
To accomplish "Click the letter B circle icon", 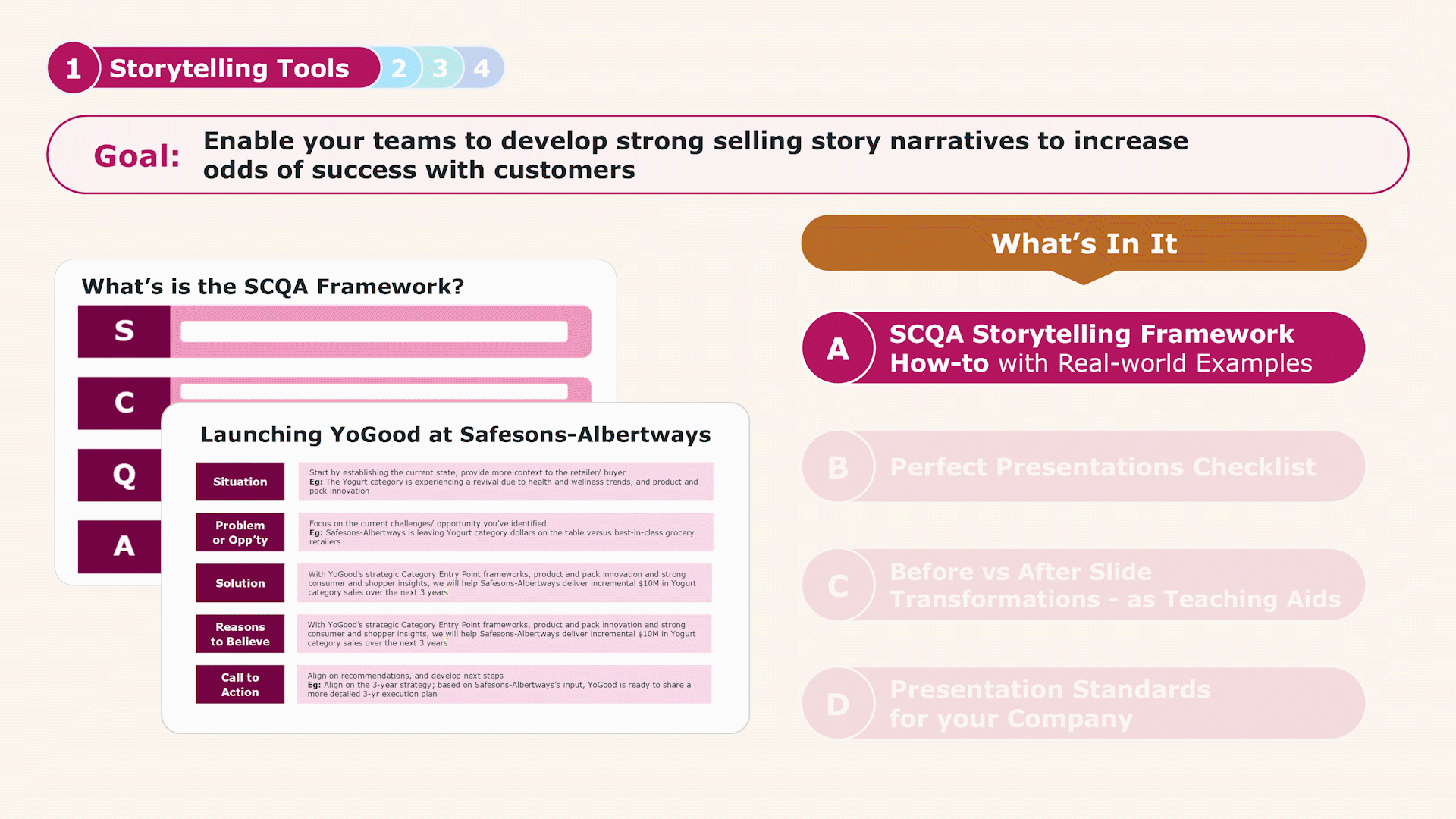I will (x=838, y=467).
